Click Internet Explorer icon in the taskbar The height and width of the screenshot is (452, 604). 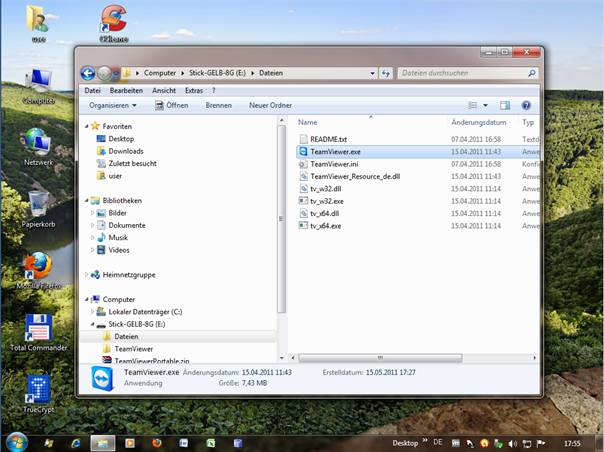click(76, 443)
